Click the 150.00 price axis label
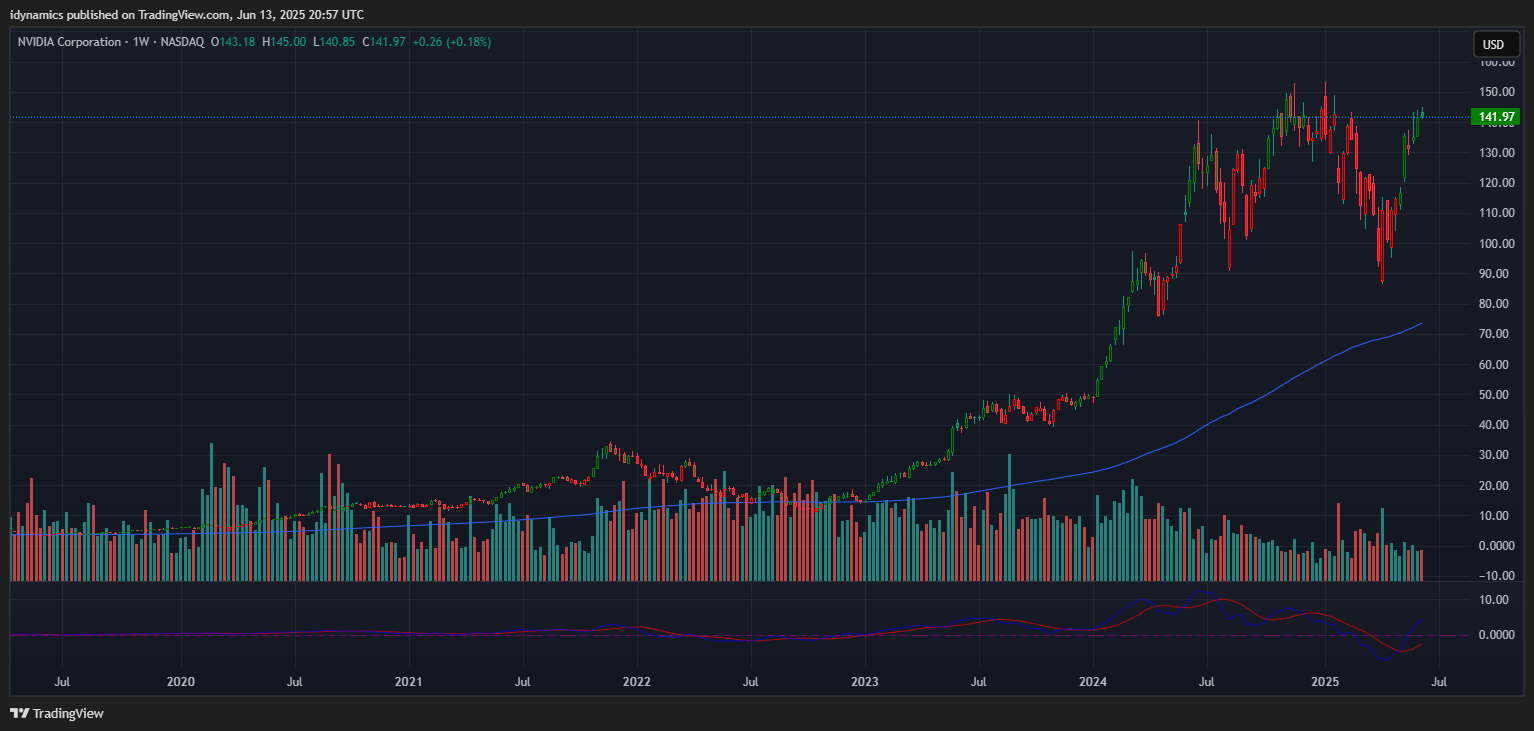The image size is (1534, 731). [x=1496, y=92]
